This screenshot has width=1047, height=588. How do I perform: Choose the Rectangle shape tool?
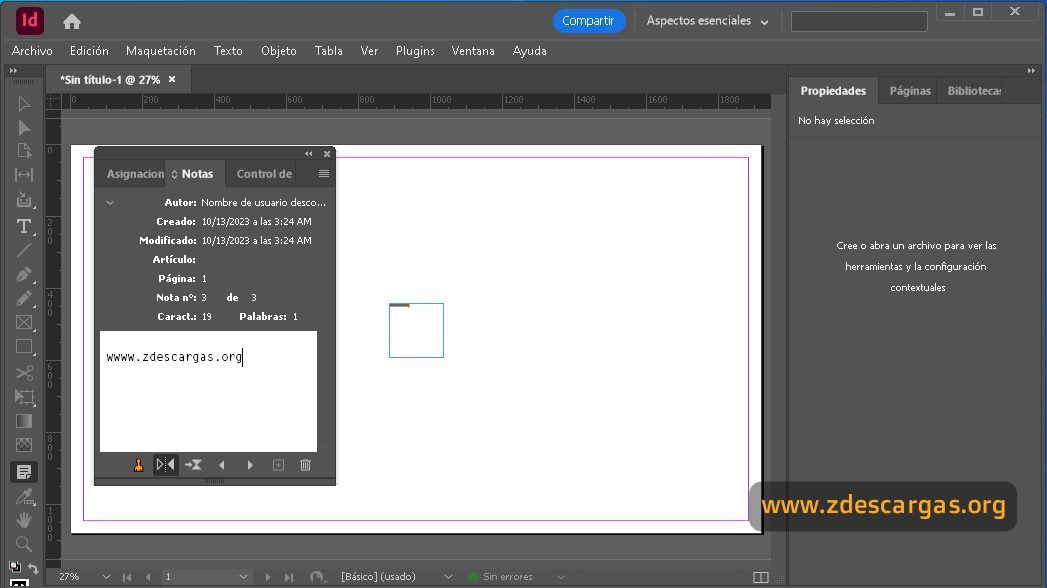point(23,346)
